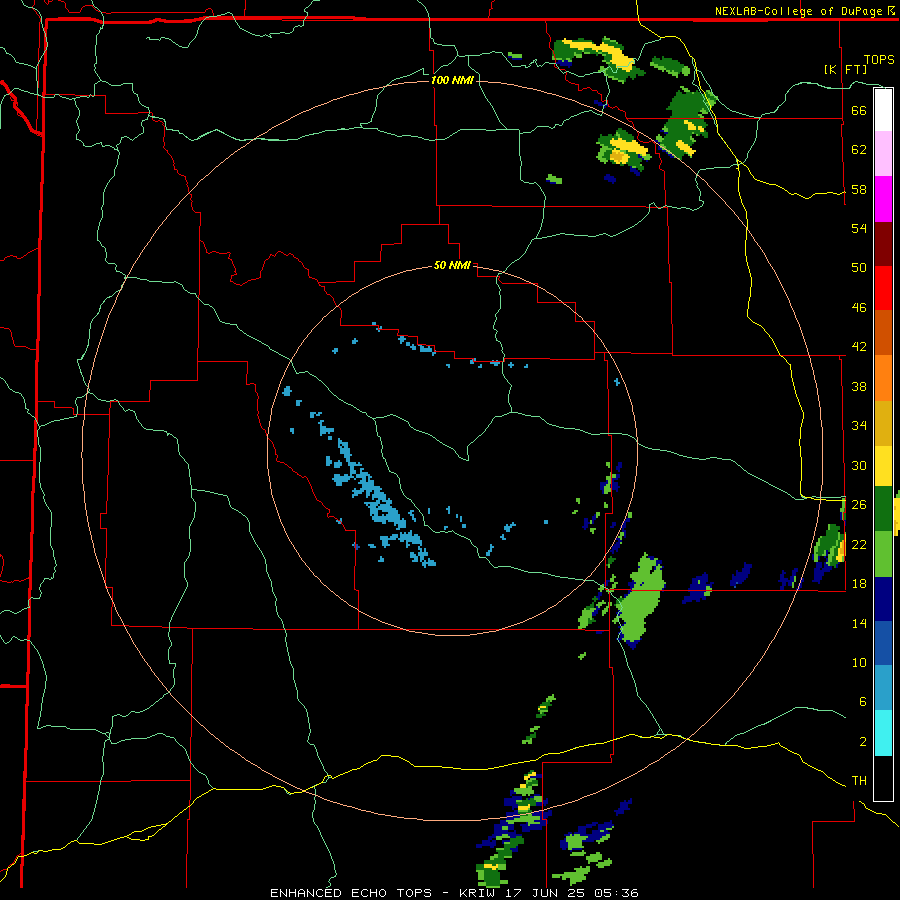Image resolution: width=900 pixels, height=900 pixels.
Task: Click the legend value 10
Action: (859, 663)
